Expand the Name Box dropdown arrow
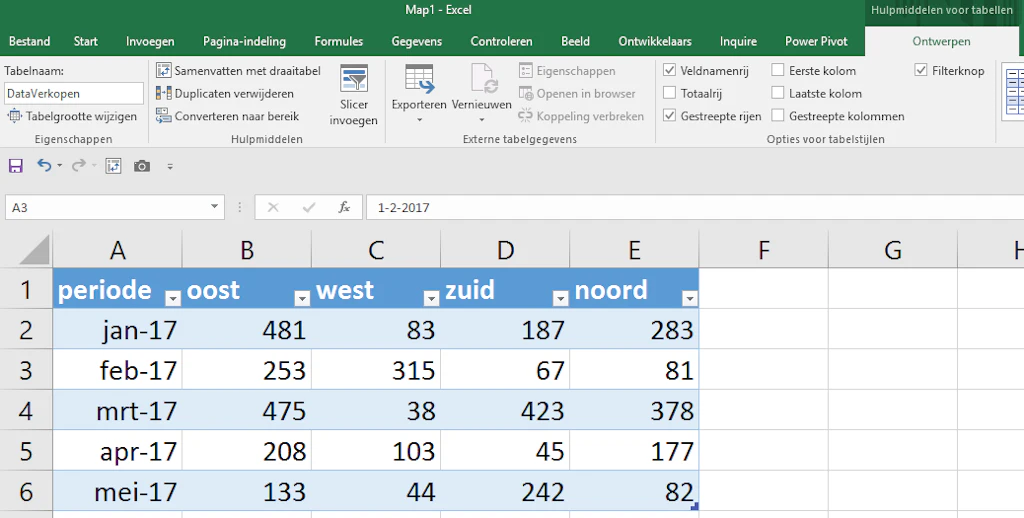1024x518 pixels. pos(214,207)
